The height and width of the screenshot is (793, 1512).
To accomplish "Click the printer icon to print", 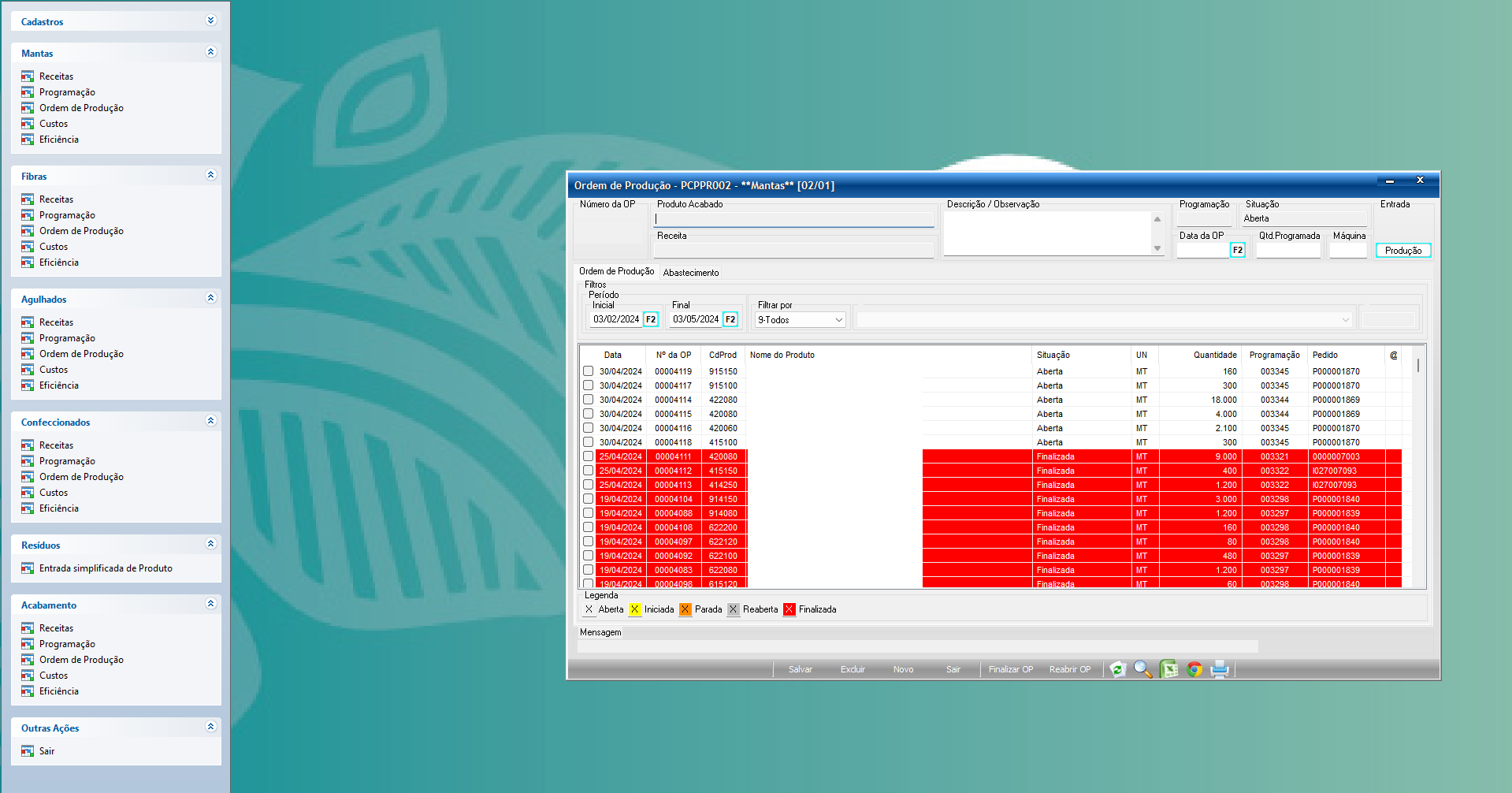I will coord(1220,669).
